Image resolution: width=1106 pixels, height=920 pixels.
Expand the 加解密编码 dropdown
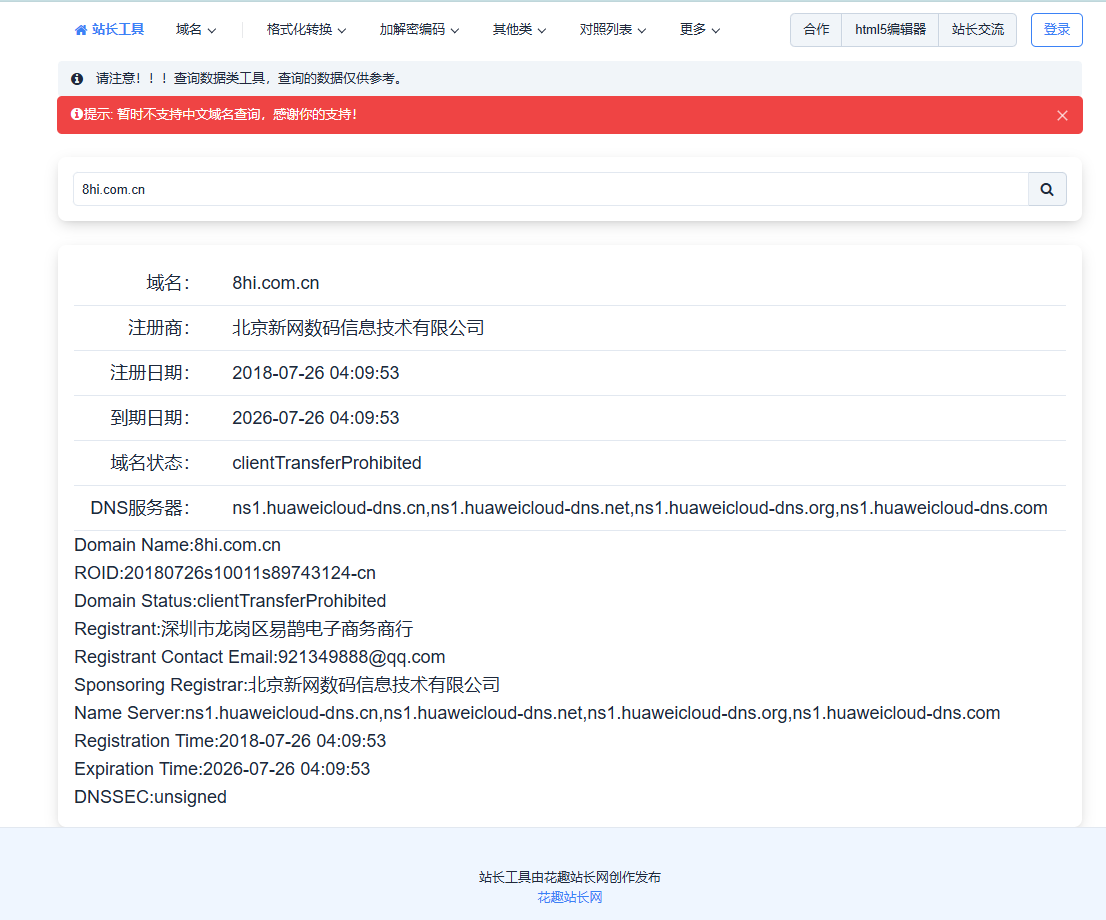click(x=417, y=30)
